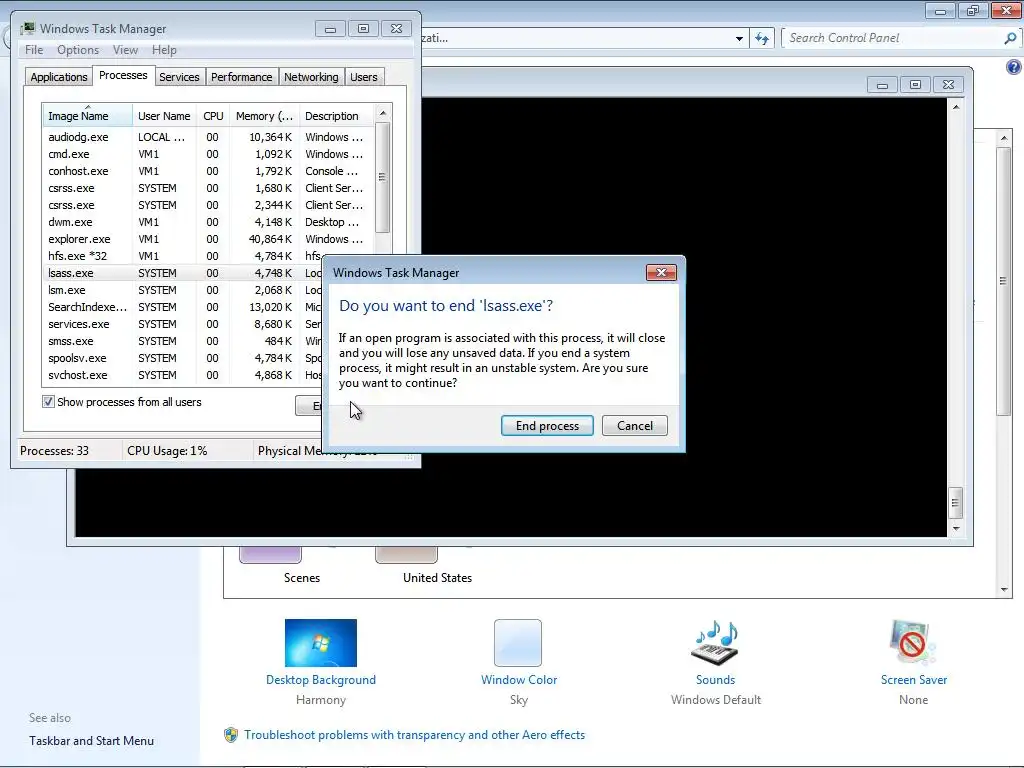Open the Desktop Background link
Screen dimensions: 1024x768
pyautogui.click(x=321, y=680)
